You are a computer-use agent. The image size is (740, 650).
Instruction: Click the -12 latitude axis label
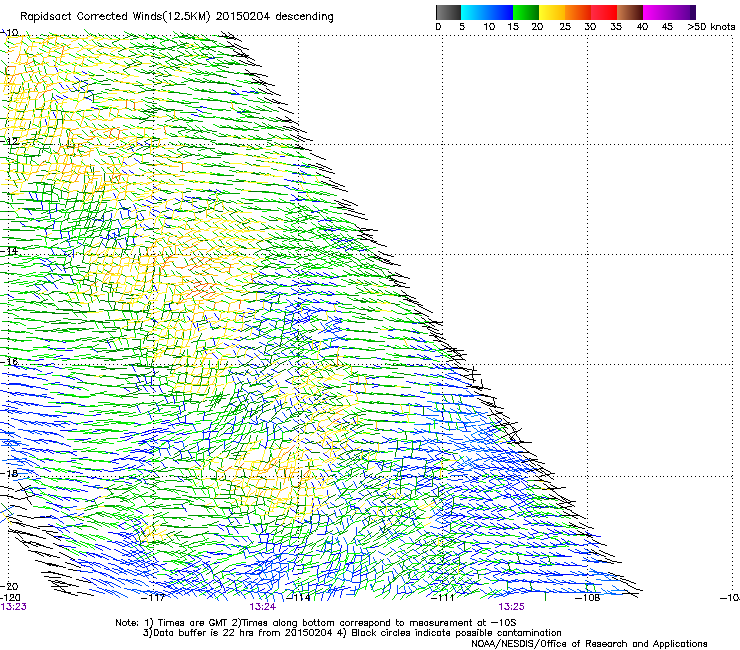pos(9,142)
